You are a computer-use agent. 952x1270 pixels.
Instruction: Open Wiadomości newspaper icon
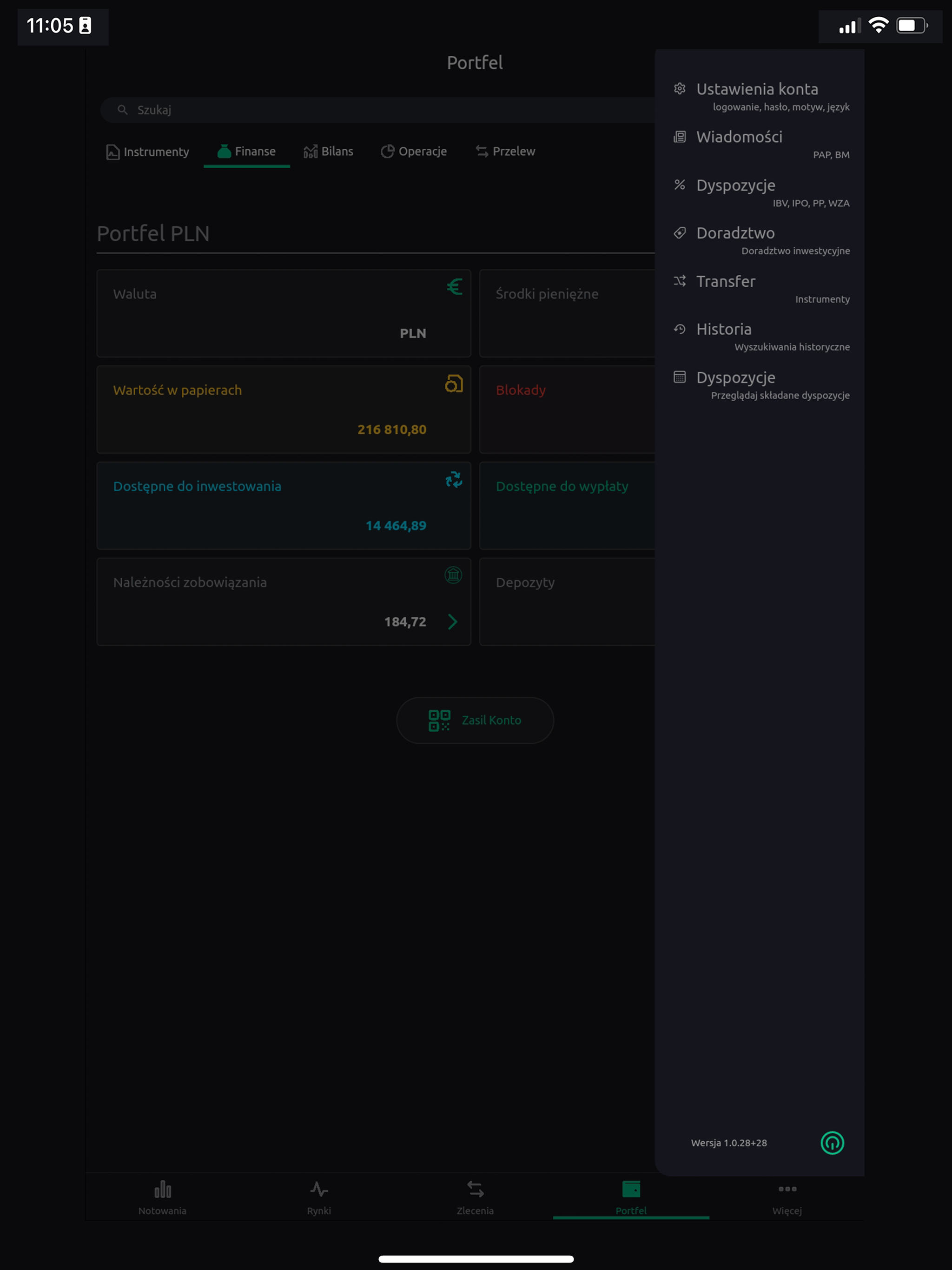[679, 137]
